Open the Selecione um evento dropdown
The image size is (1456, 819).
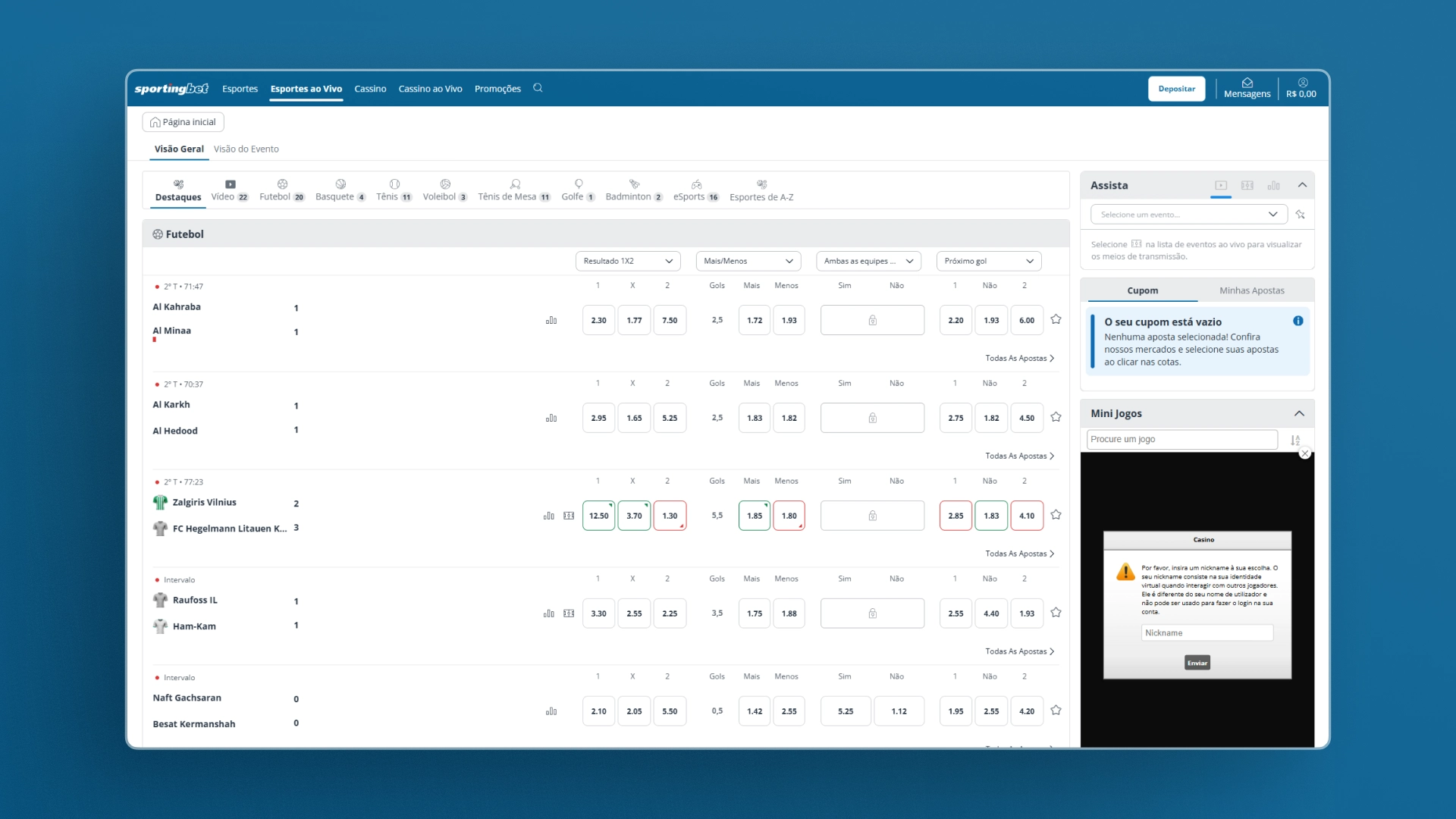coord(1189,215)
